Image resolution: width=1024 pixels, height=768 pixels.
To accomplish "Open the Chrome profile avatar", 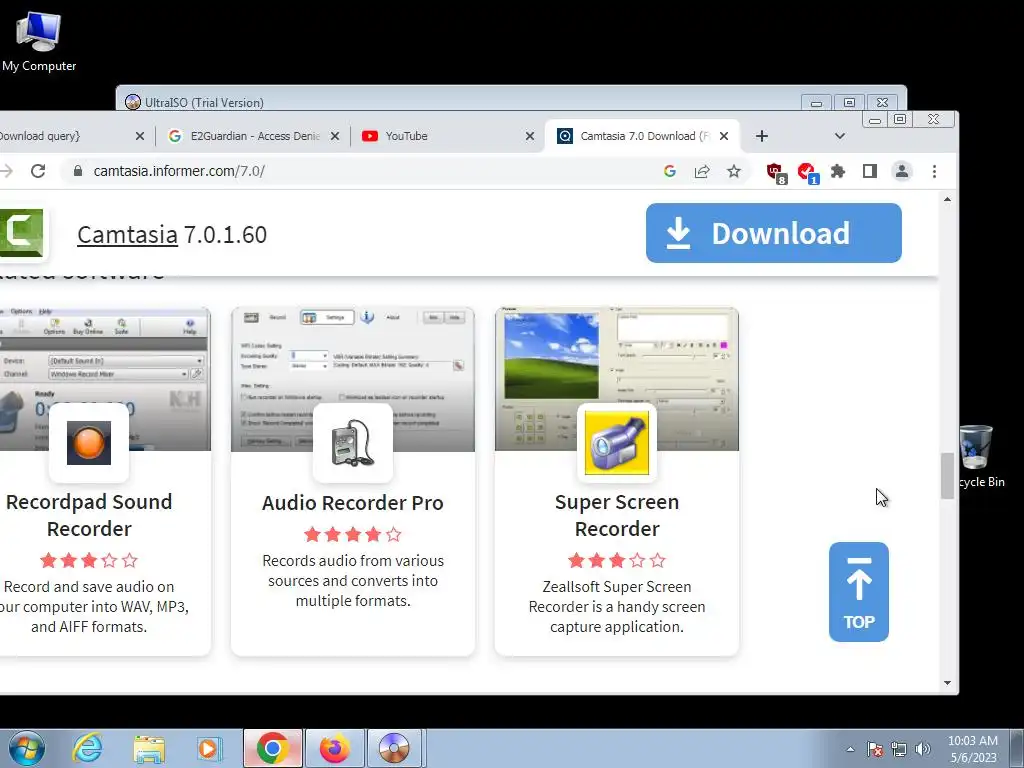I will 902,171.
